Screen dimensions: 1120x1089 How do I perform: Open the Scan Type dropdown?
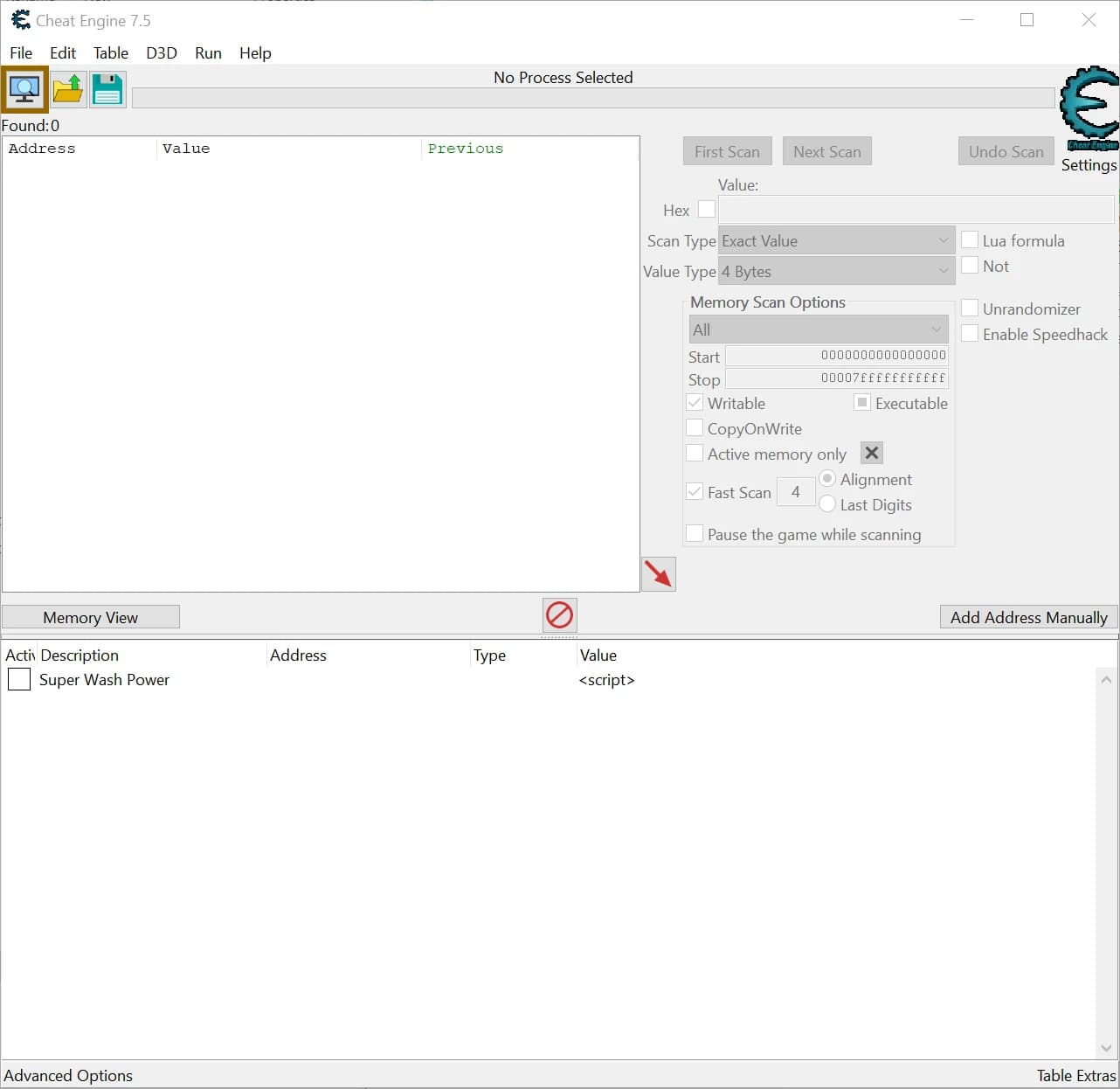tap(836, 240)
